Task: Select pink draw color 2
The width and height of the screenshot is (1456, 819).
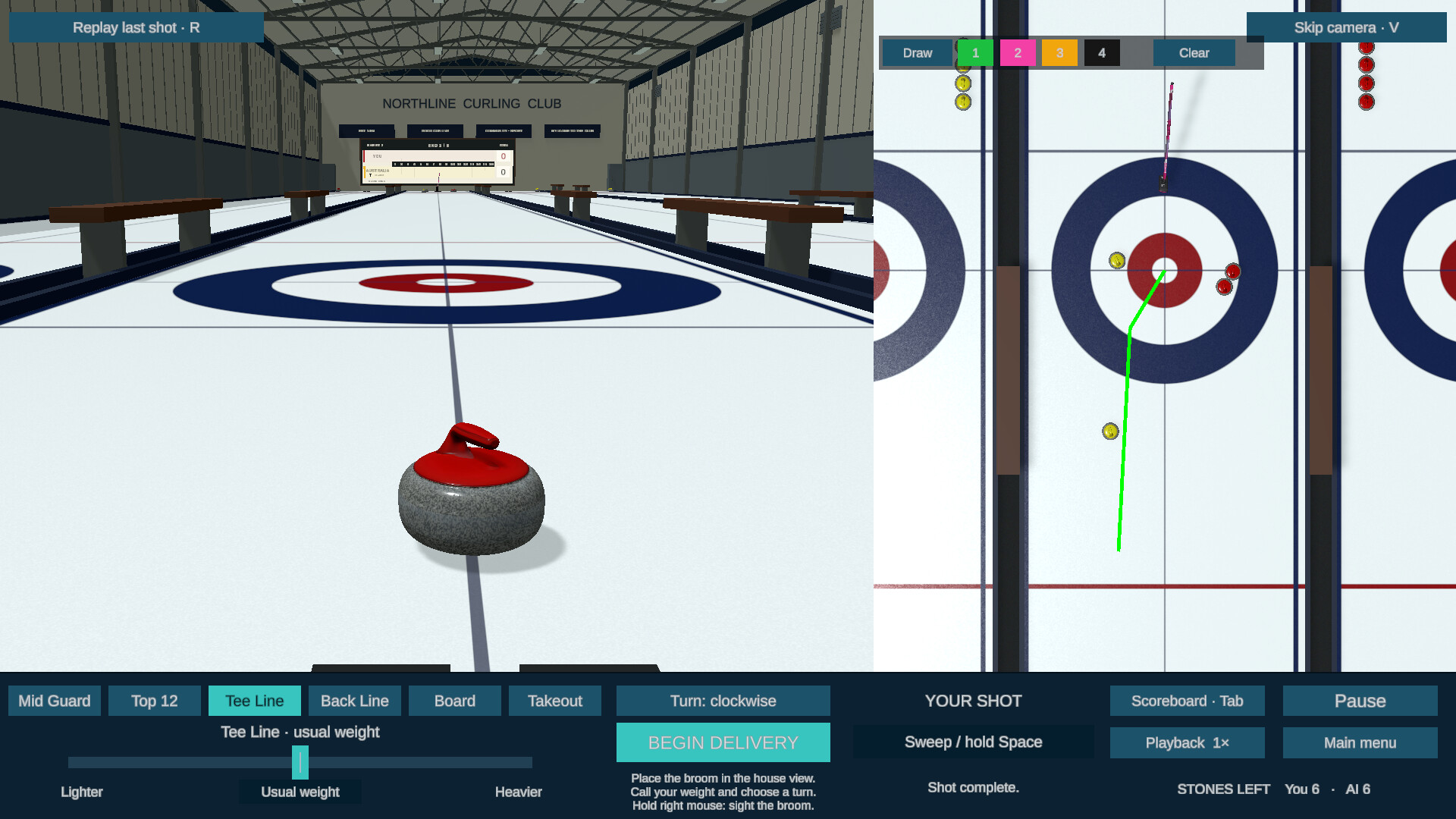Action: tap(1018, 53)
